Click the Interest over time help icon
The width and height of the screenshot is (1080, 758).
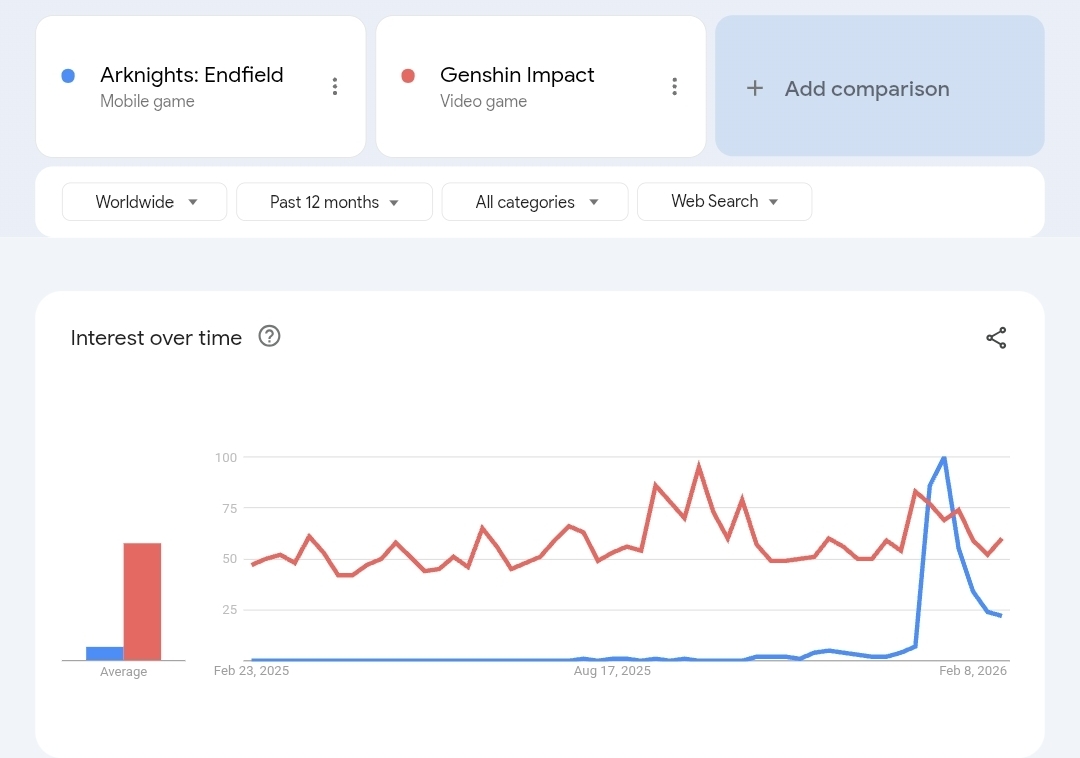click(269, 336)
